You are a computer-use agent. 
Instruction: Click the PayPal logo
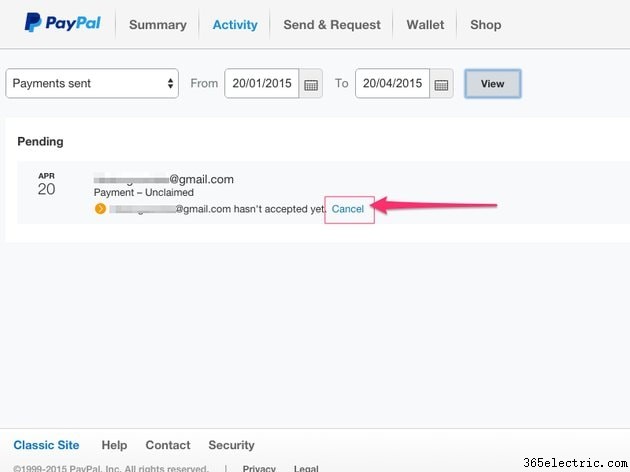coord(63,22)
